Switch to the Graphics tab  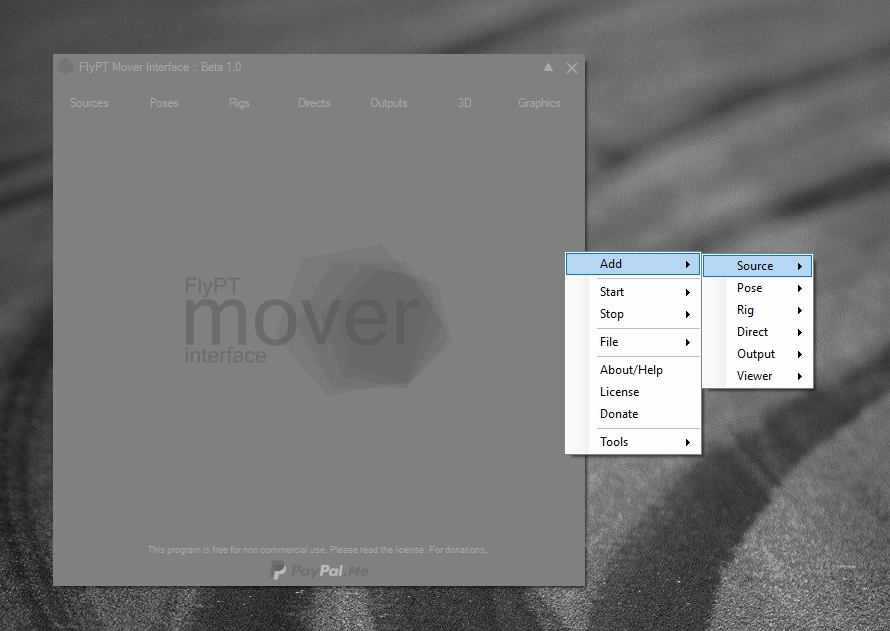pos(539,103)
